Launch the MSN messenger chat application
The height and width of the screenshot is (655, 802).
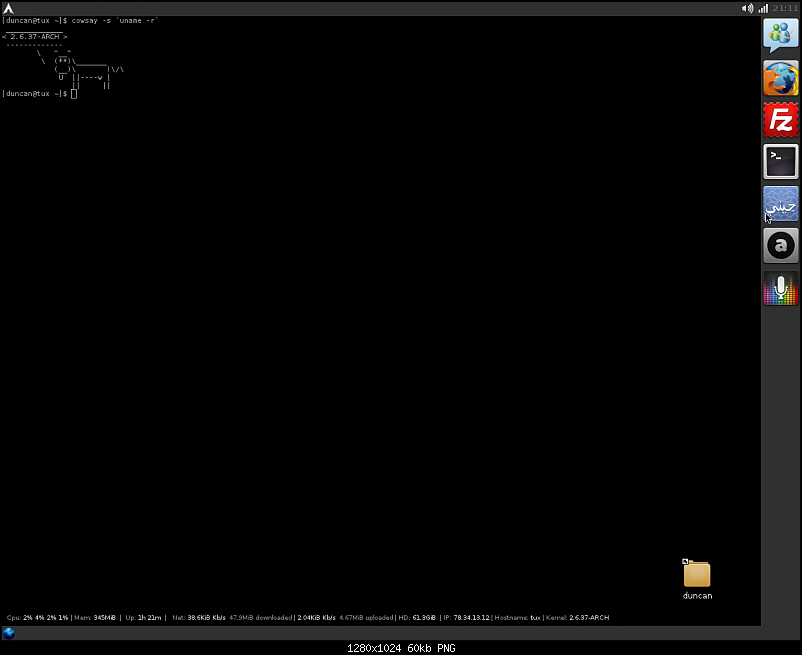pyautogui.click(x=780, y=36)
